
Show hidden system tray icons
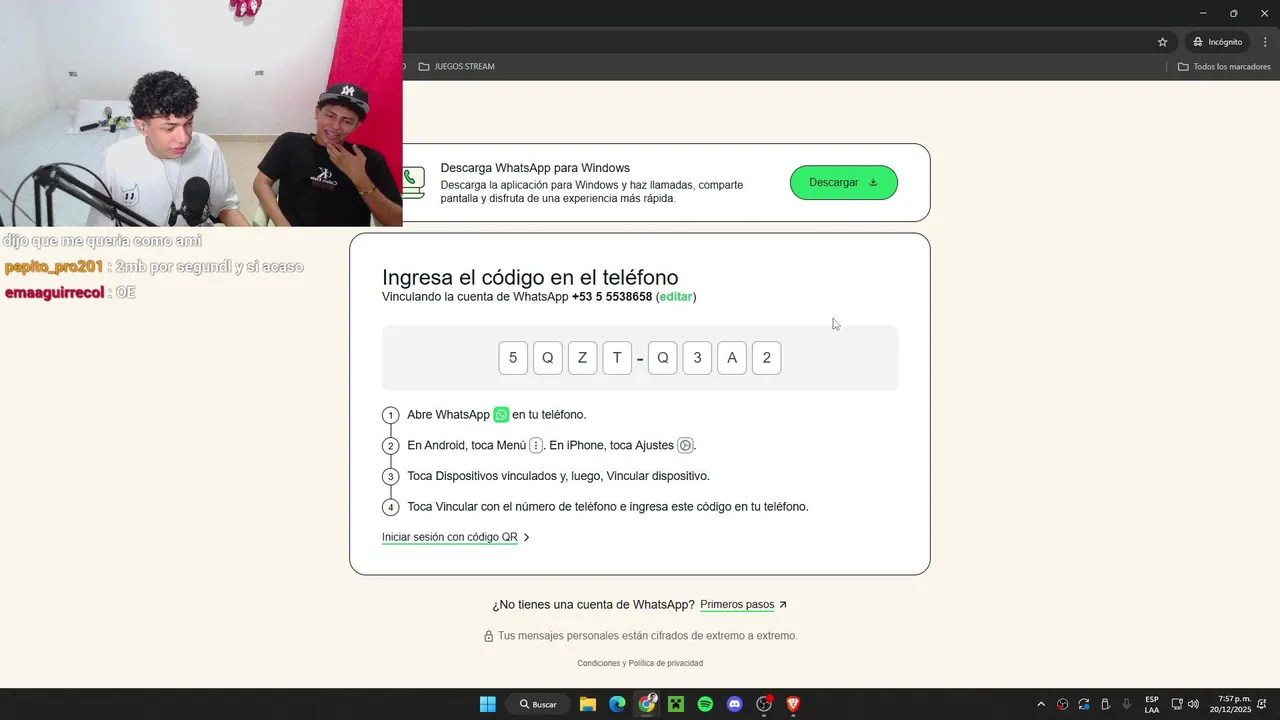(x=1041, y=704)
